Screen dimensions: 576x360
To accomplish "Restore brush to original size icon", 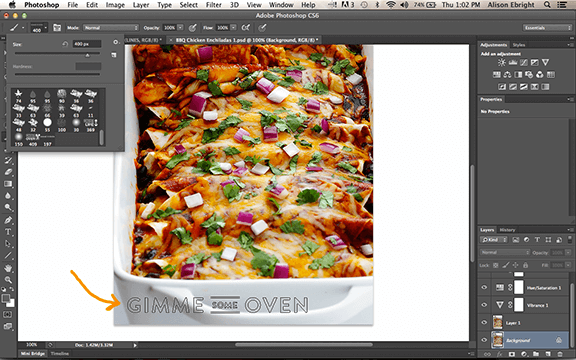I will point(65,44).
